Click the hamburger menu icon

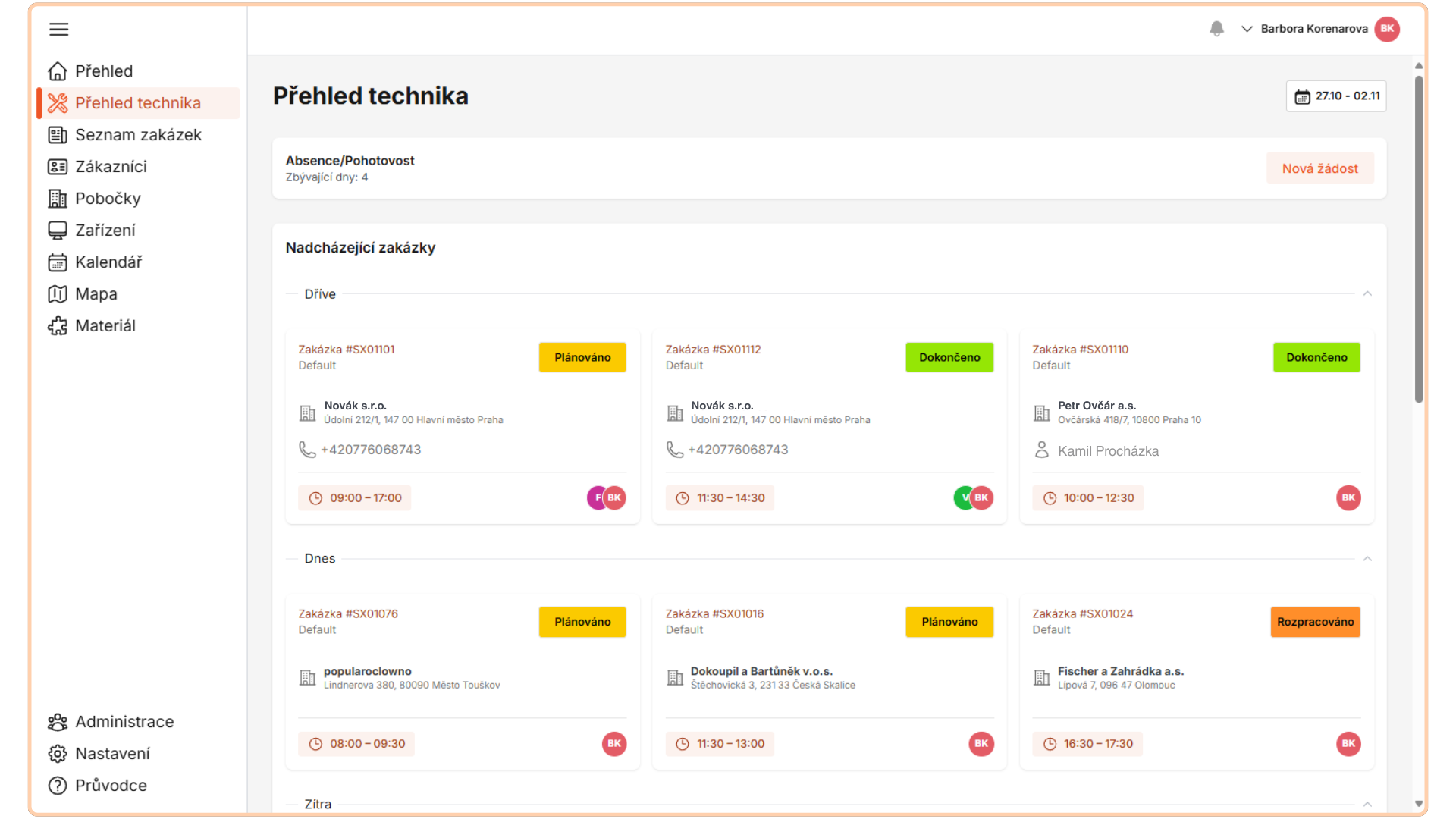58,29
